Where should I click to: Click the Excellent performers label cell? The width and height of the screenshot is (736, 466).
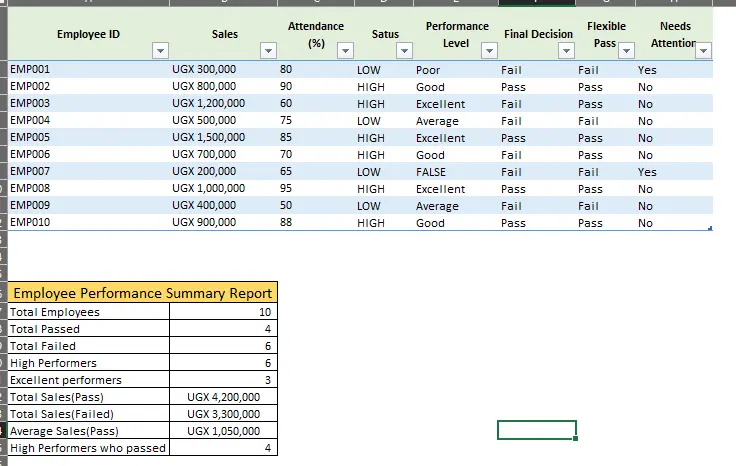pos(89,380)
